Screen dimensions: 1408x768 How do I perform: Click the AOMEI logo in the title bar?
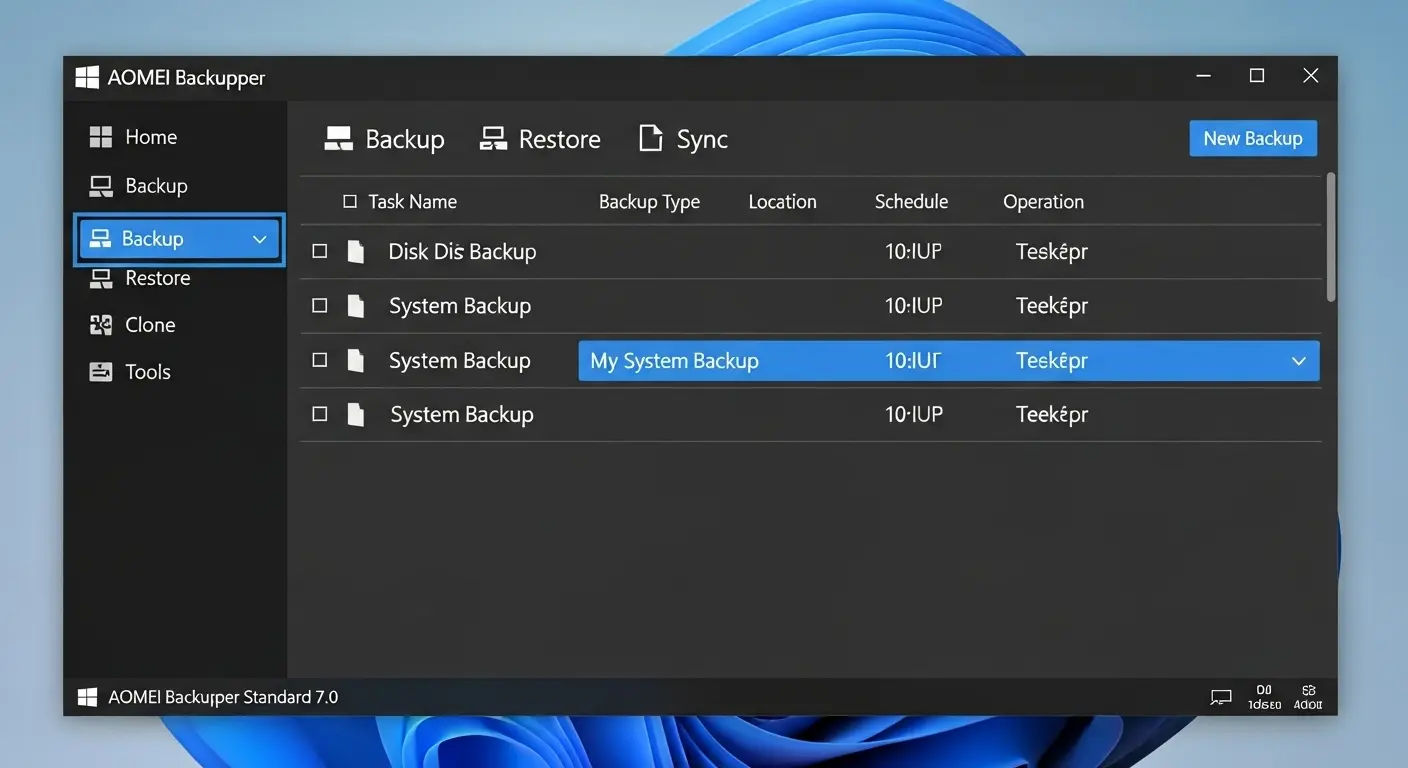coord(88,77)
